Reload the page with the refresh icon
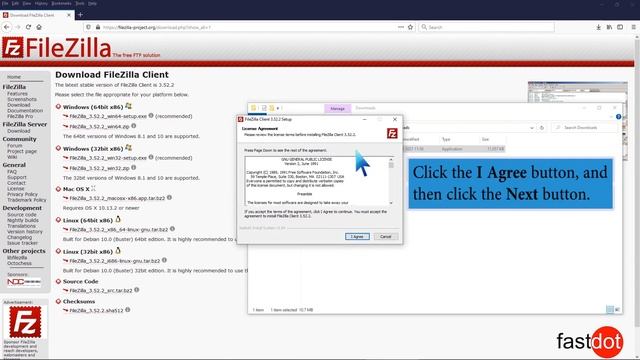640x360 pixels. pos(28,27)
